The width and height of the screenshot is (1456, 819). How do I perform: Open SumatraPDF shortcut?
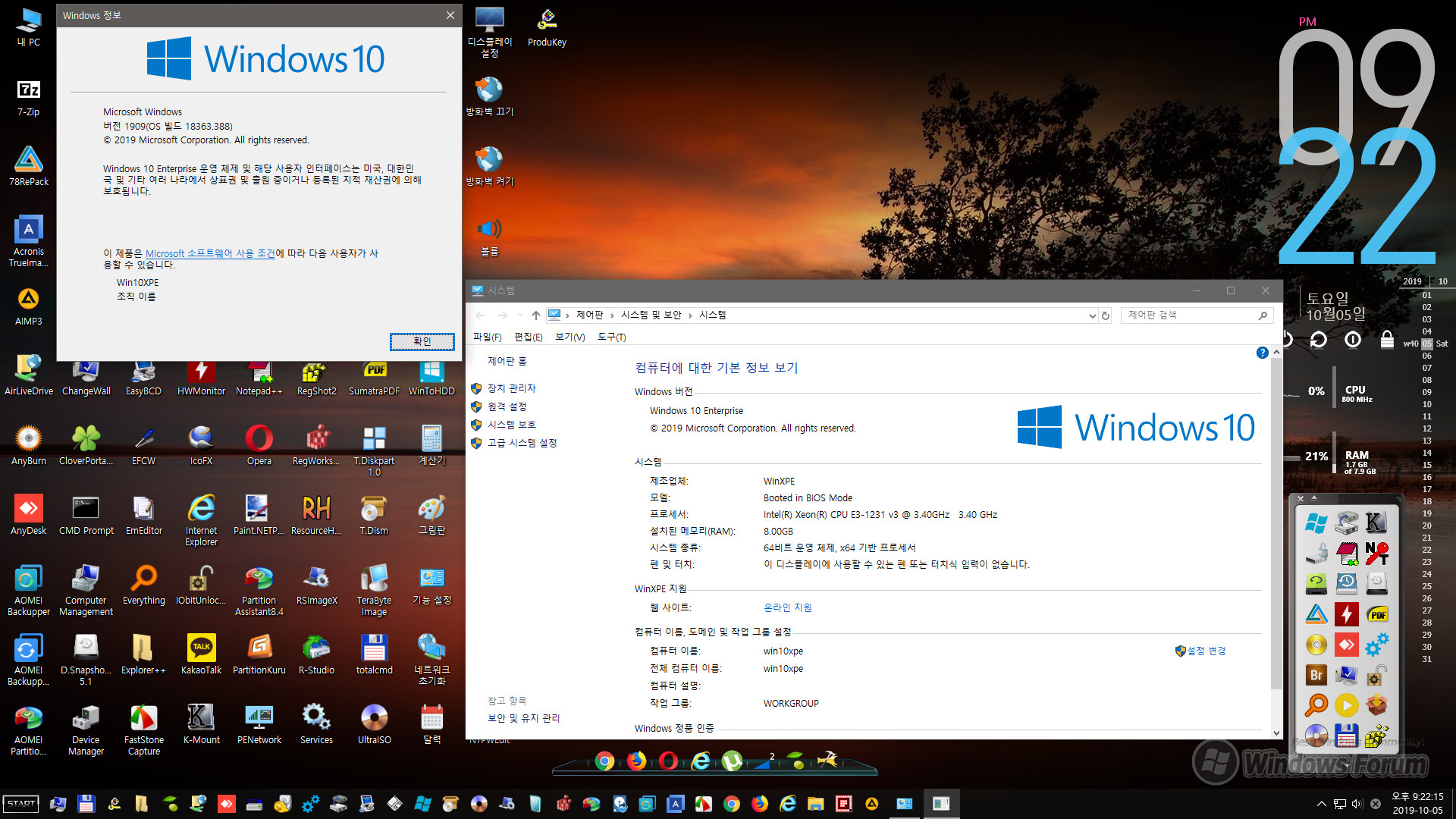pos(374,376)
